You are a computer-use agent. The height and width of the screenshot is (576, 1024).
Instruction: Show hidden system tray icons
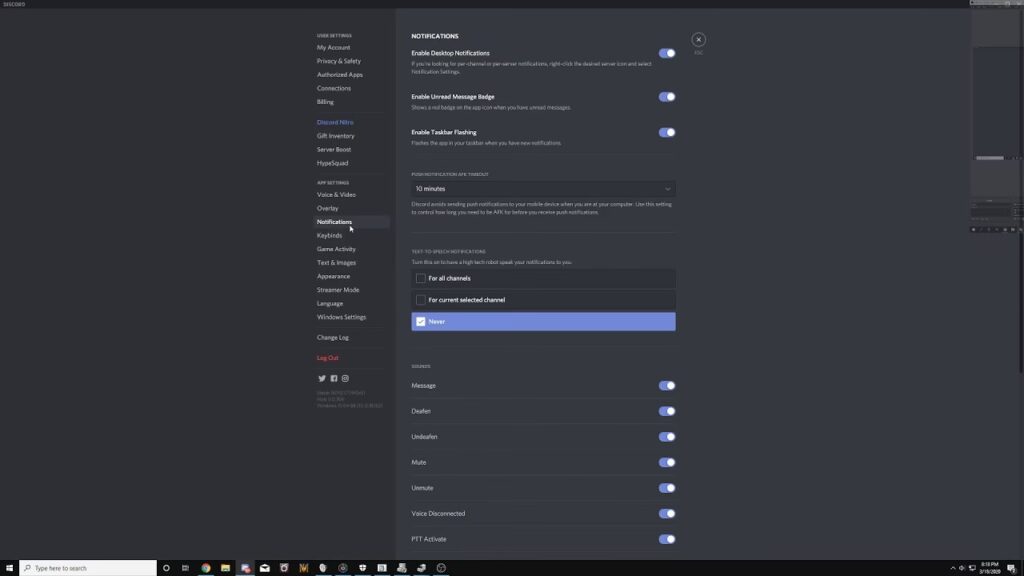[x=951, y=568]
